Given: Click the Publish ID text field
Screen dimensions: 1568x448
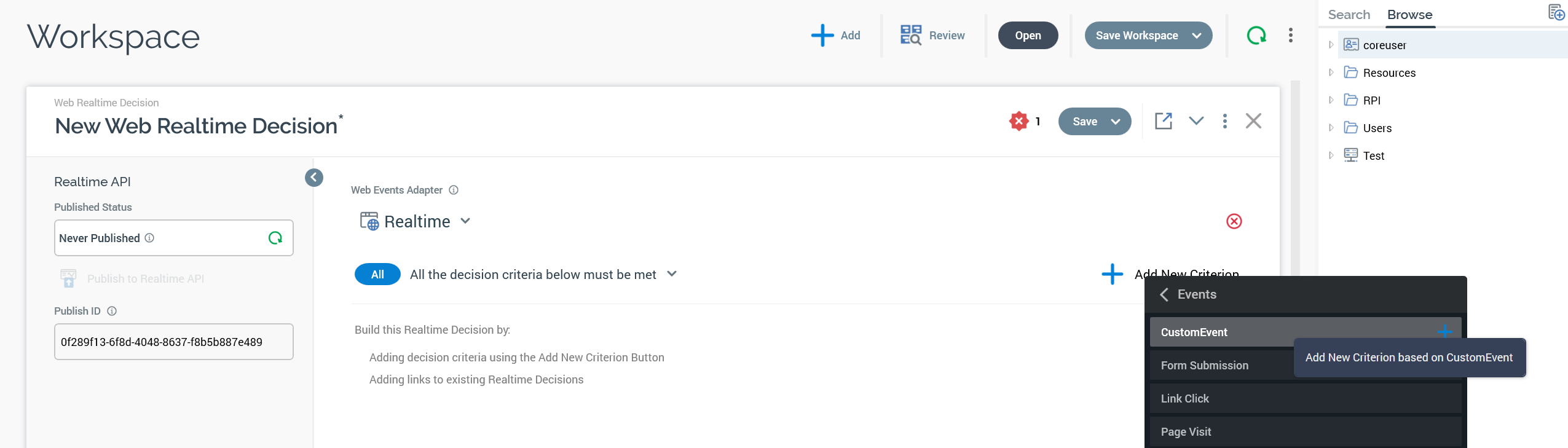Looking at the screenshot, I should tap(173, 342).
